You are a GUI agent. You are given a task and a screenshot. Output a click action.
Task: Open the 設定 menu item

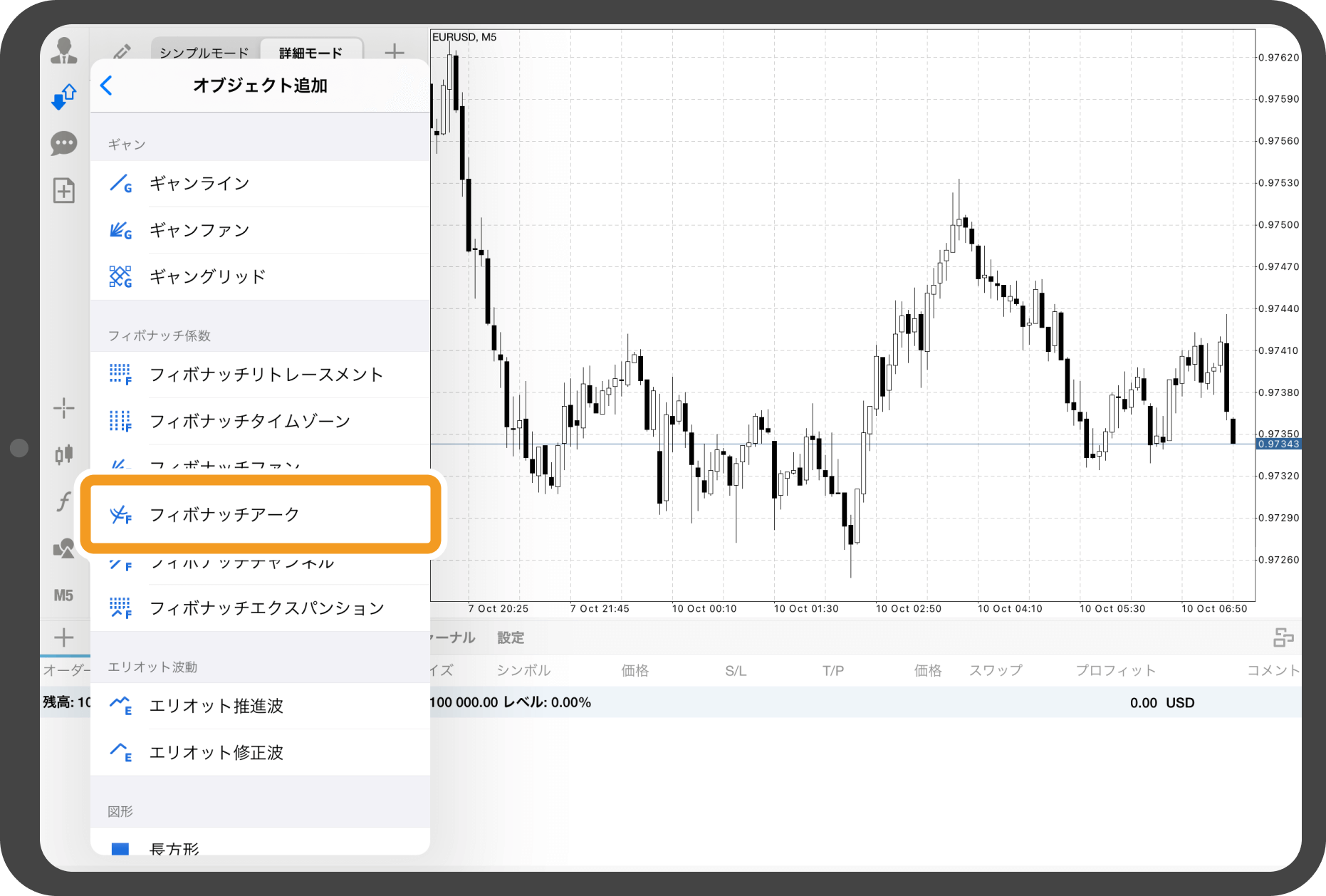tap(511, 637)
